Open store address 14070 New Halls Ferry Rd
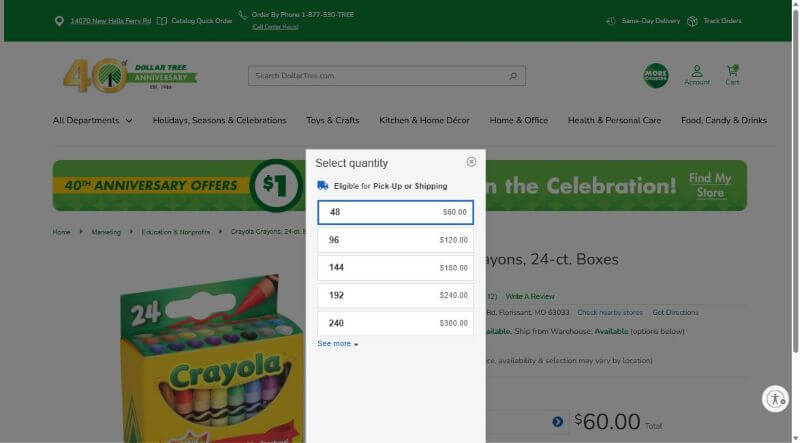The width and height of the screenshot is (800, 443). [111, 21]
